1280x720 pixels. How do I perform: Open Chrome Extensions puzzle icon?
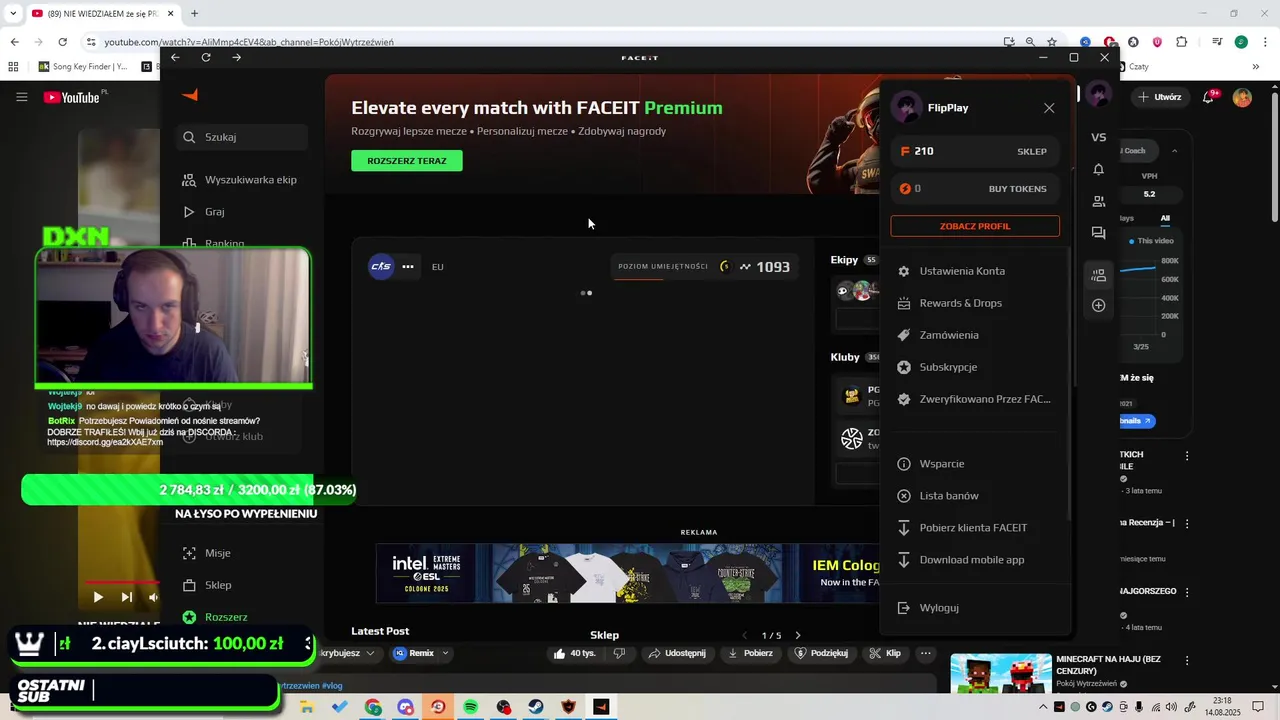tap(1181, 42)
